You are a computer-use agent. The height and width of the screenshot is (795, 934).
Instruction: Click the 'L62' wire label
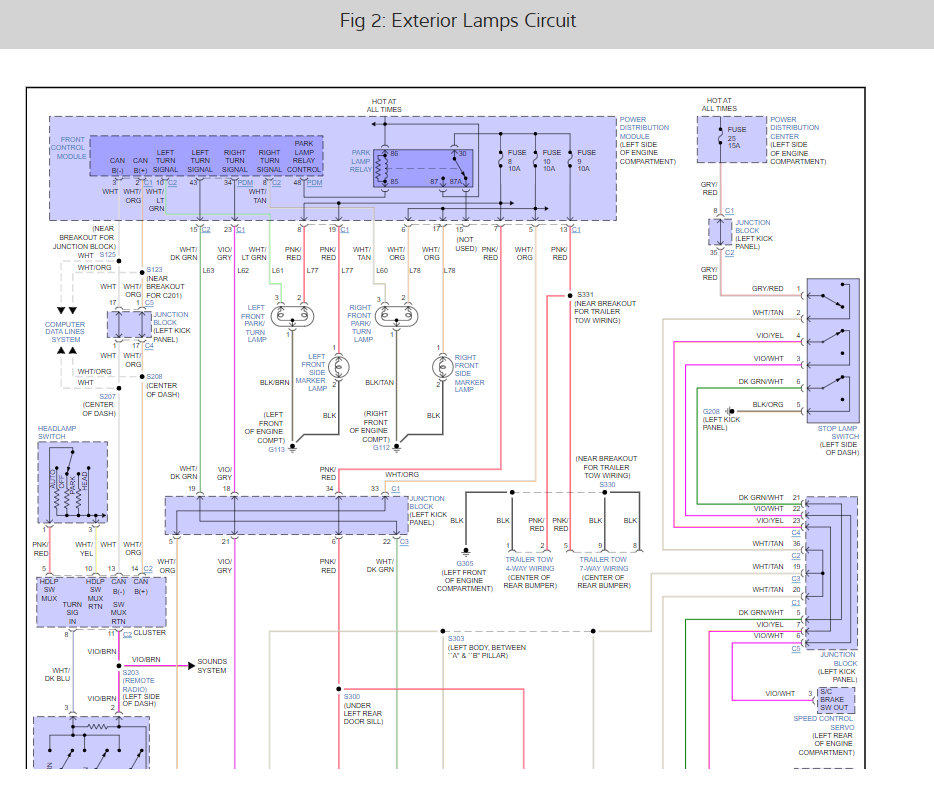[243, 270]
